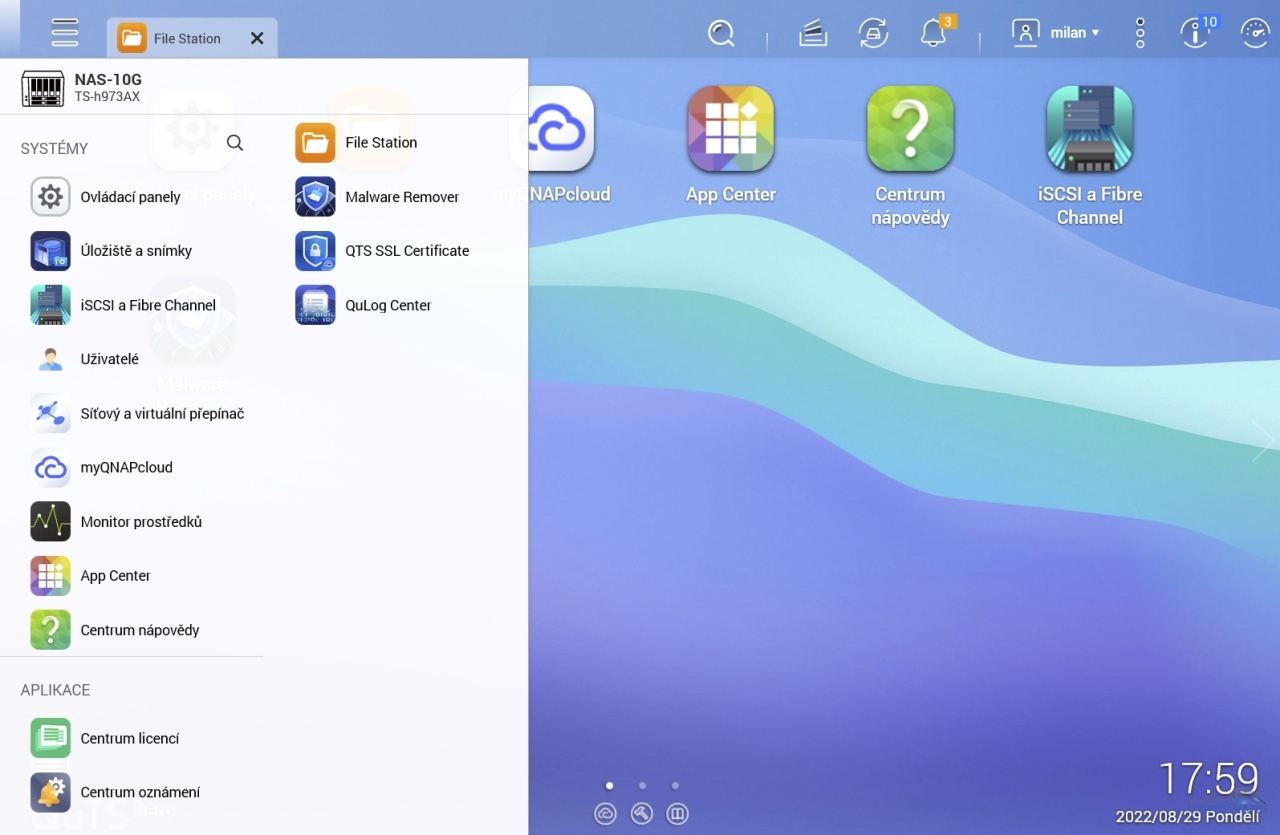The width and height of the screenshot is (1280, 835).
Task: Search the menu using magnifier icon
Action: pyautogui.click(x=235, y=143)
